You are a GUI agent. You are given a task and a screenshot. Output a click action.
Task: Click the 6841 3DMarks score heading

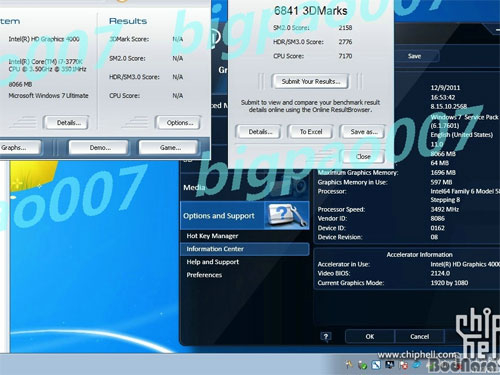pos(310,11)
